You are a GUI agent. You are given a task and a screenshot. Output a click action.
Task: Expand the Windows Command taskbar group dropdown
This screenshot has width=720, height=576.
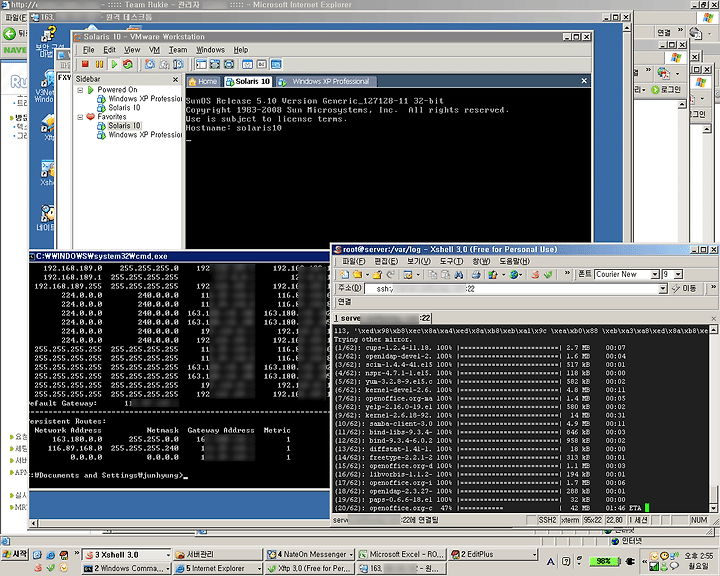coord(168,569)
